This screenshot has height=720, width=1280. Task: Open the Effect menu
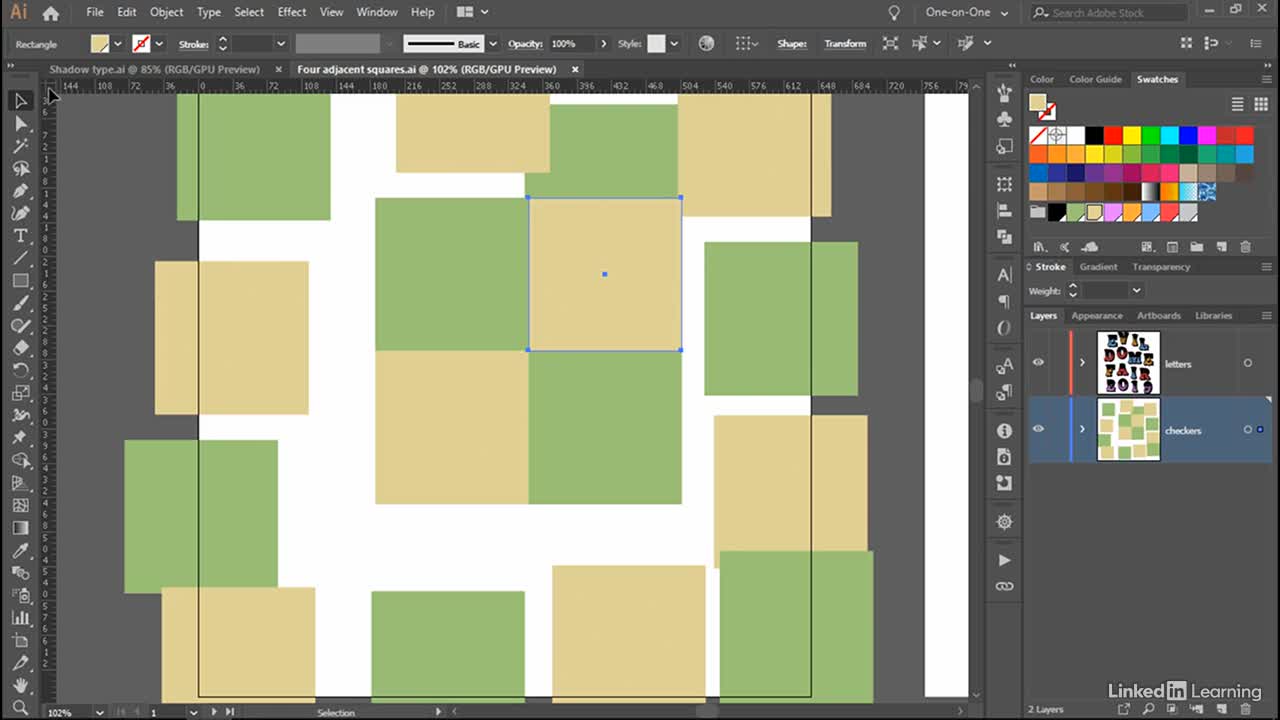point(292,12)
